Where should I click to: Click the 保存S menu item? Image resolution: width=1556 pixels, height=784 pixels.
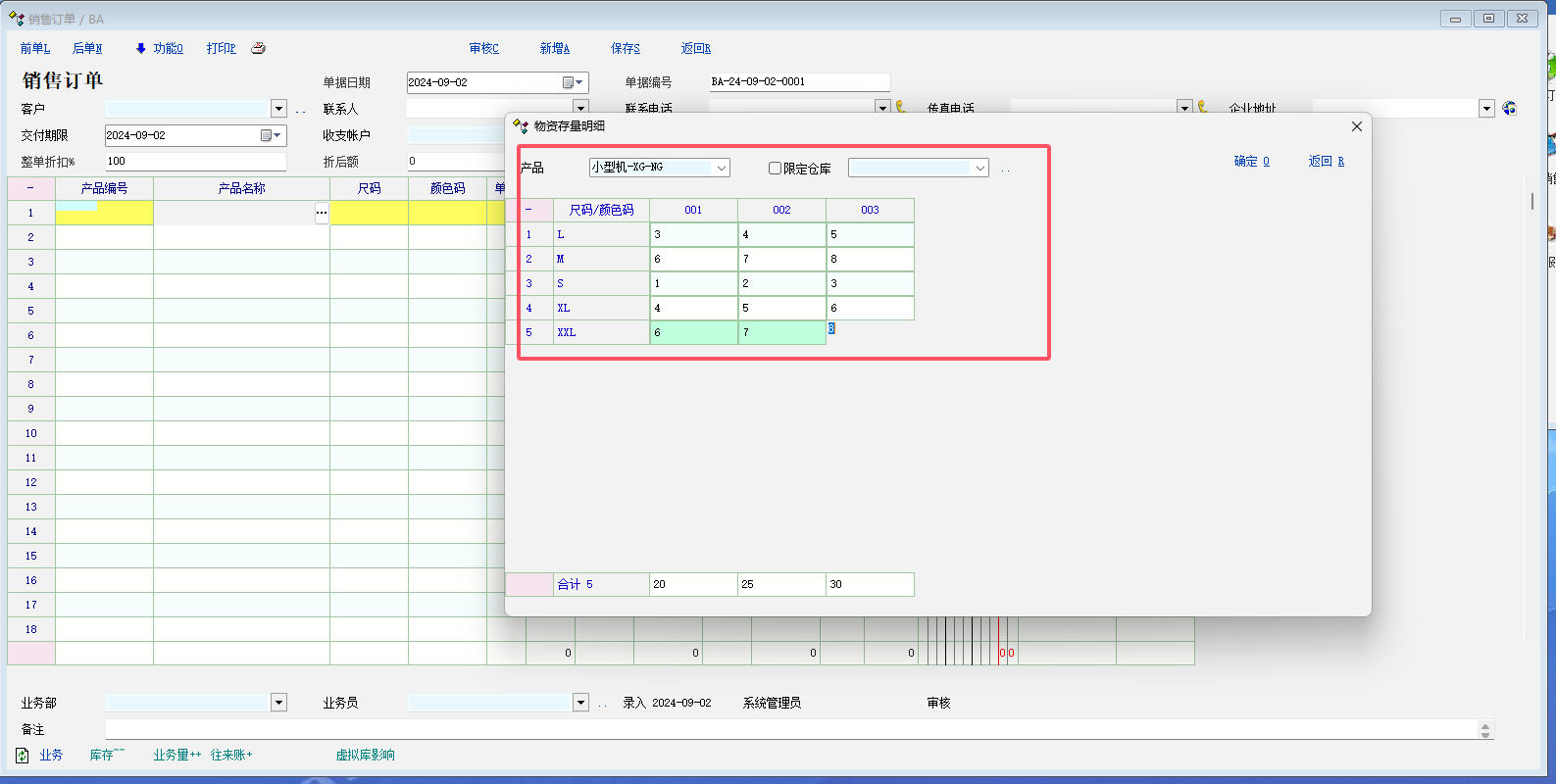(x=625, y=48)
